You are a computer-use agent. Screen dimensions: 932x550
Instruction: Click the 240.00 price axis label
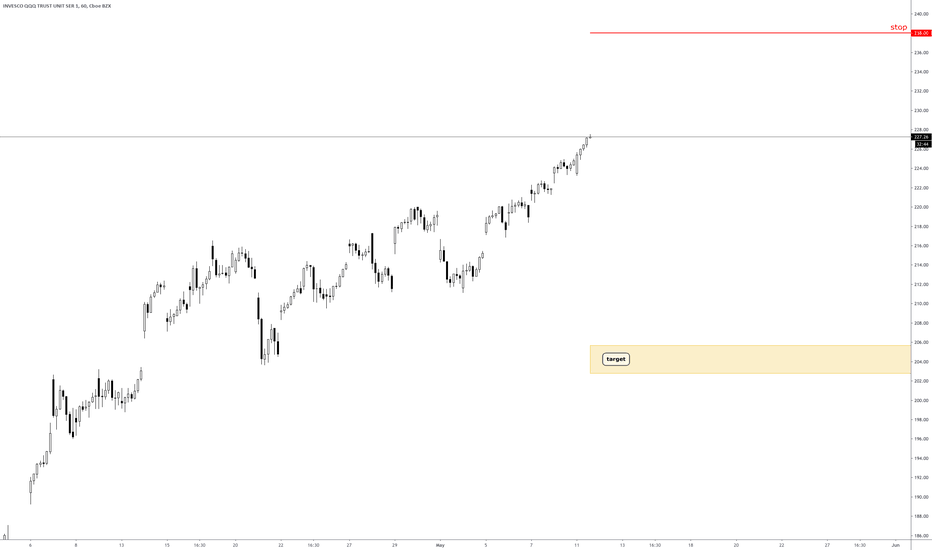point(921,14)
